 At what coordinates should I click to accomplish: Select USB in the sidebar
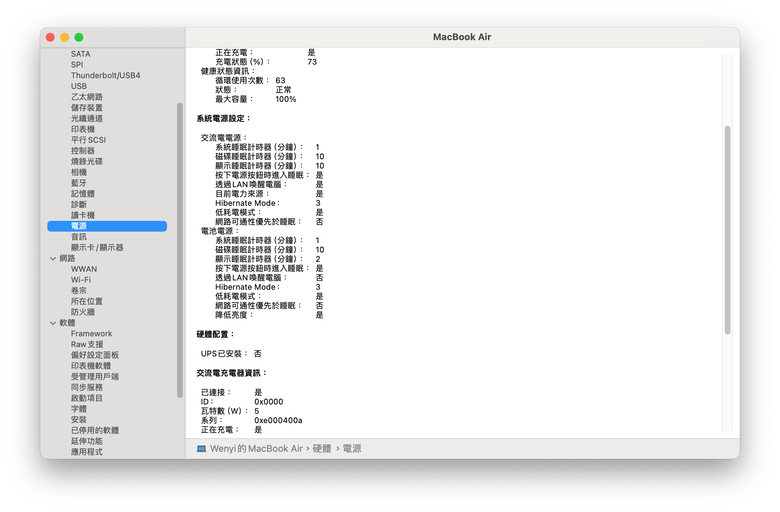[79, 86]
